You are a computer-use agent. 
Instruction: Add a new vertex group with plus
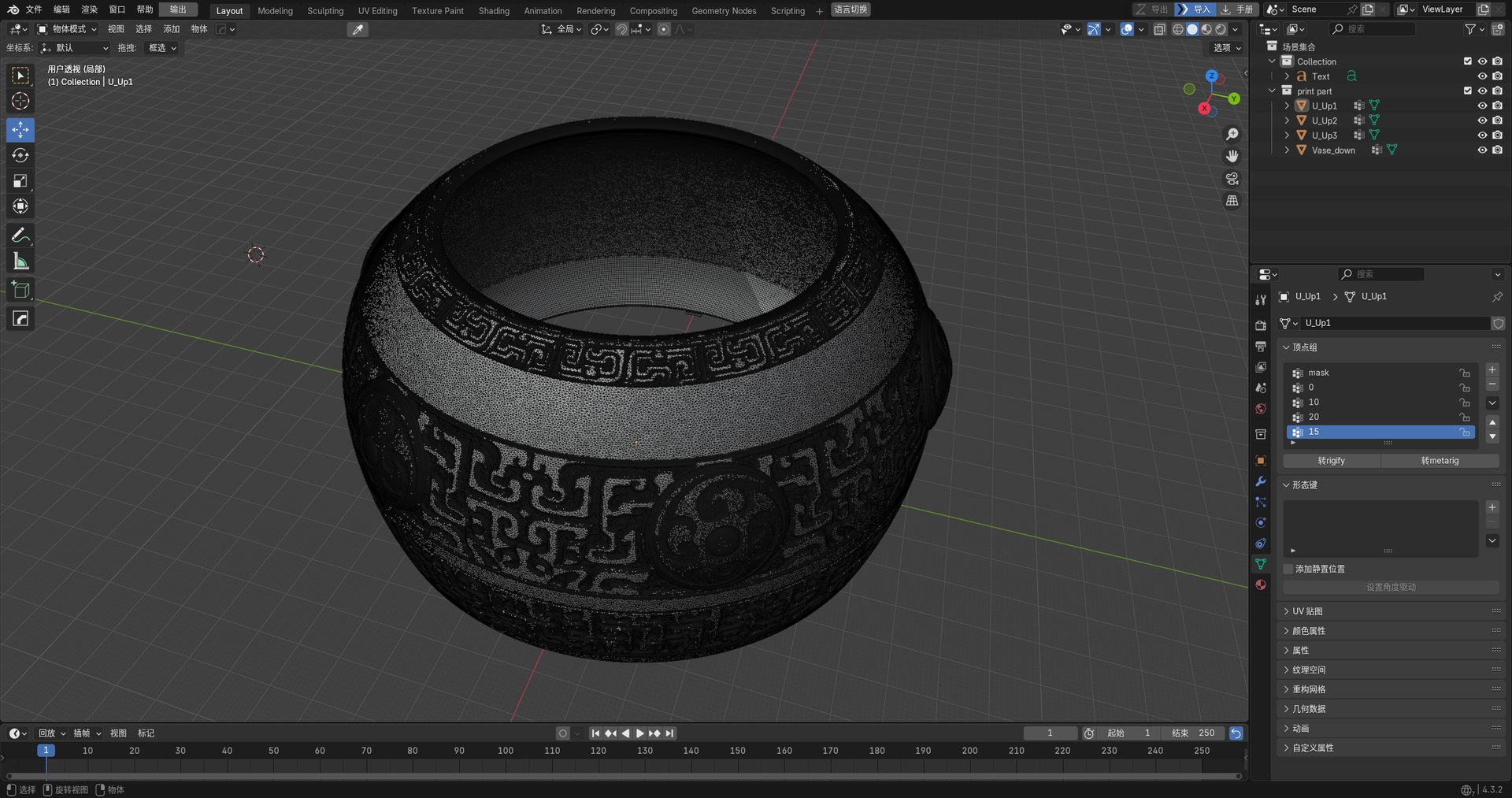(1492, 369)
